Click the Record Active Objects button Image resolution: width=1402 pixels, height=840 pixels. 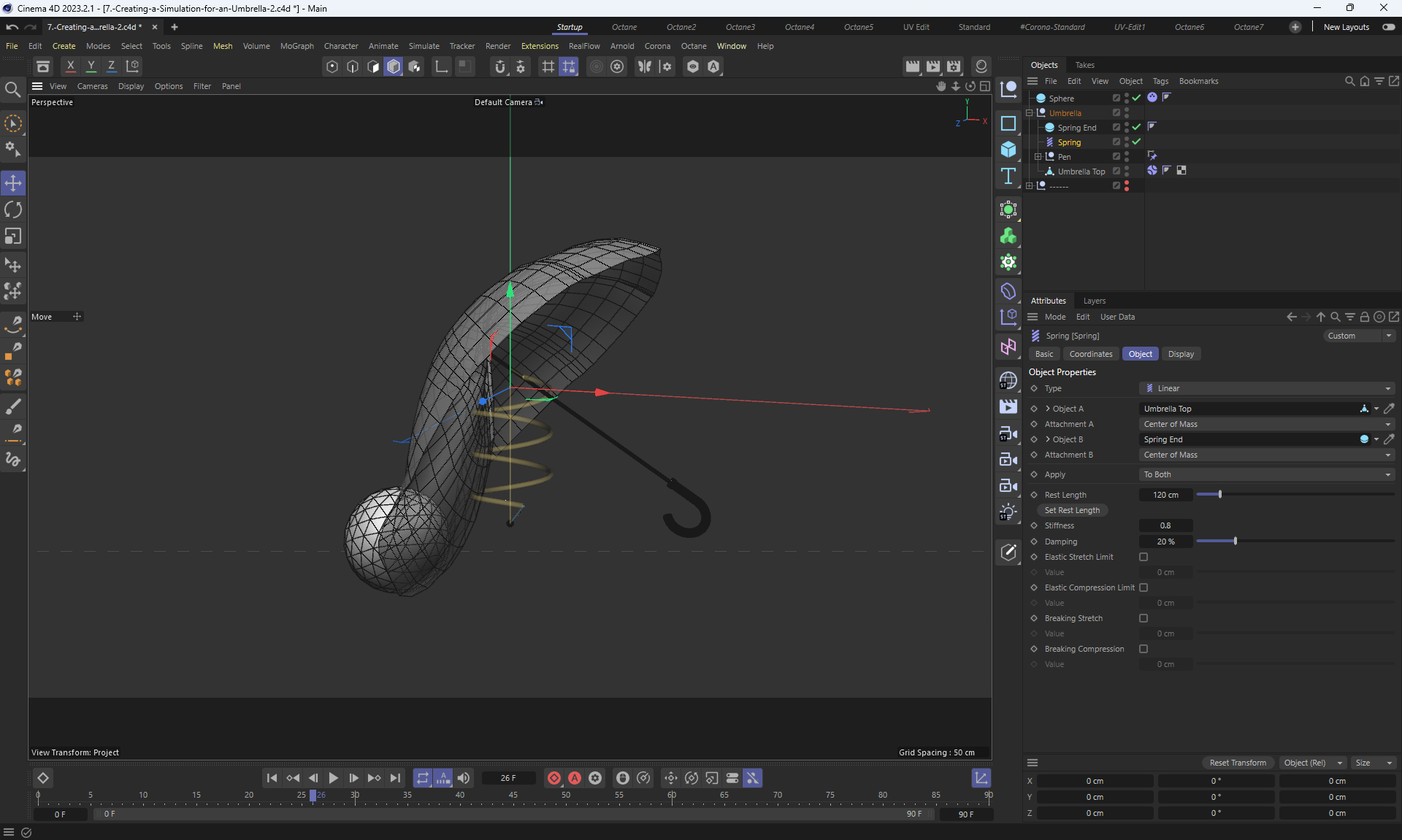tap(554, 778)
